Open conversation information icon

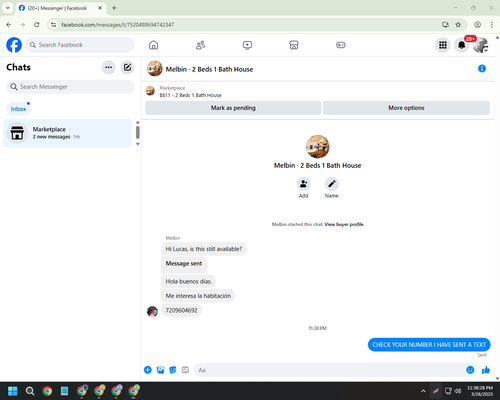482,69
